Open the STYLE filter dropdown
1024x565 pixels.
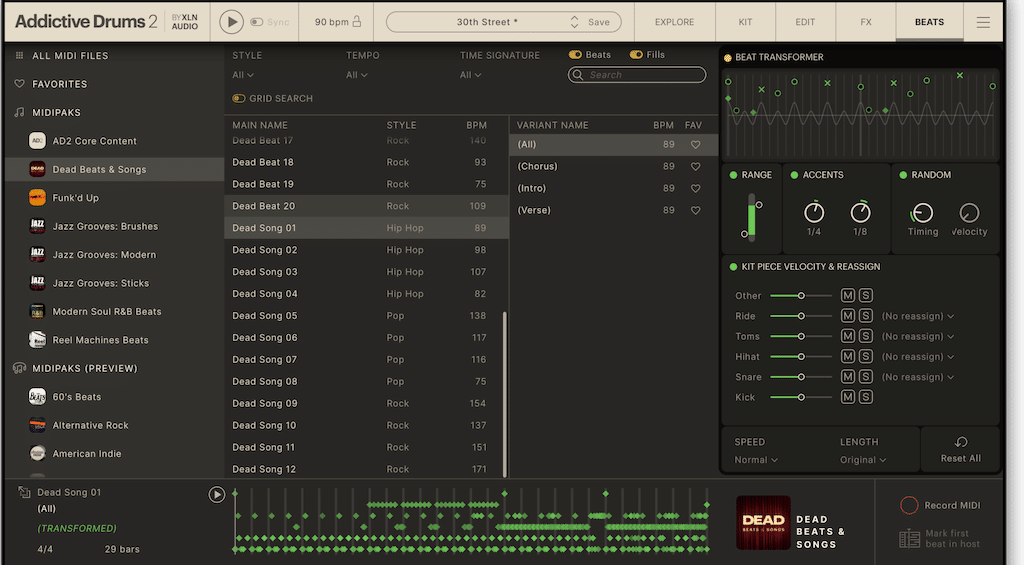coord(243,75)
